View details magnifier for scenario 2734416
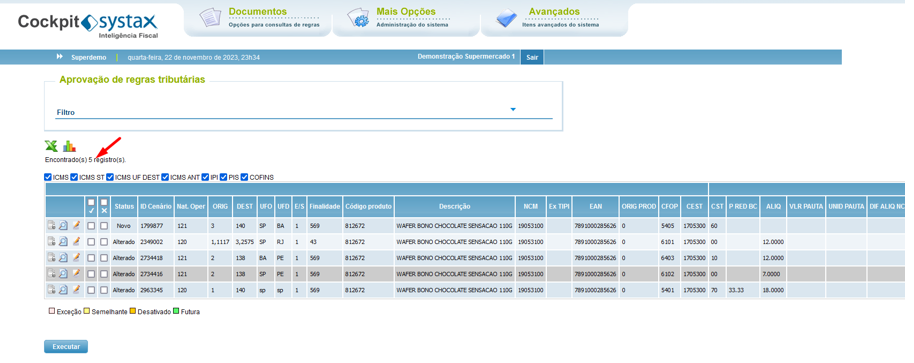The image size is (914, 363). pyautogui.click(x=63, y=273)
